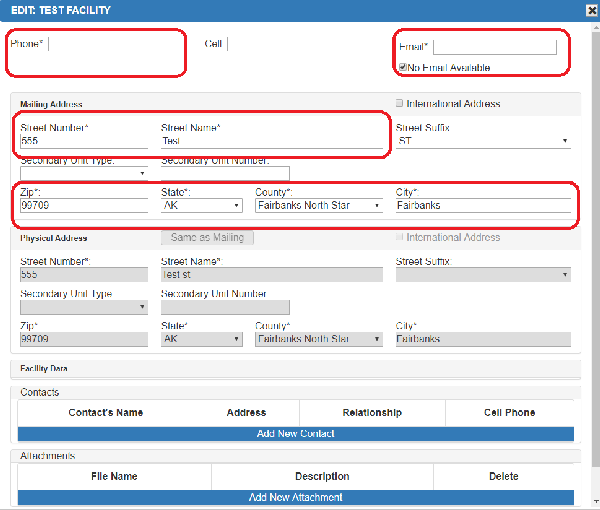Click the mailing Zip field
This screenshot has height=510, width=600.
(x=83, y=205)
